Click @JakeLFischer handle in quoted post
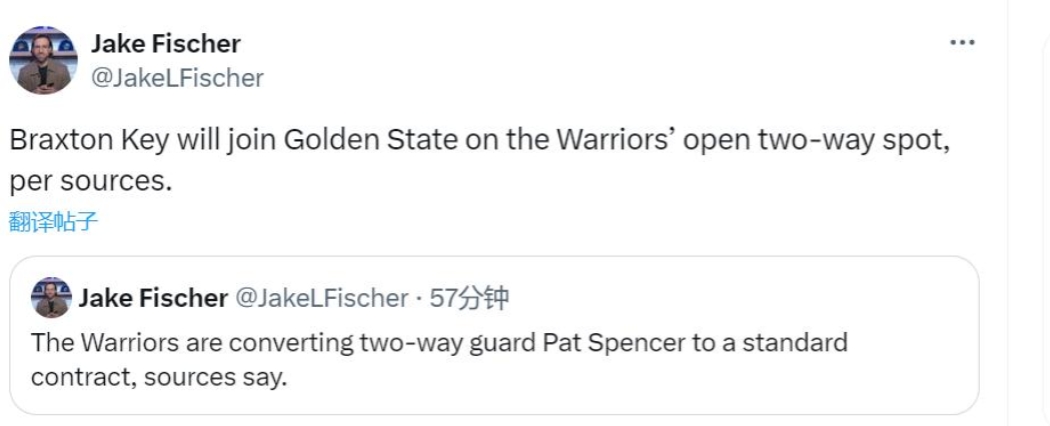Screen dimensions: 1050x426 pyautogui.click(x=321, y=298)
